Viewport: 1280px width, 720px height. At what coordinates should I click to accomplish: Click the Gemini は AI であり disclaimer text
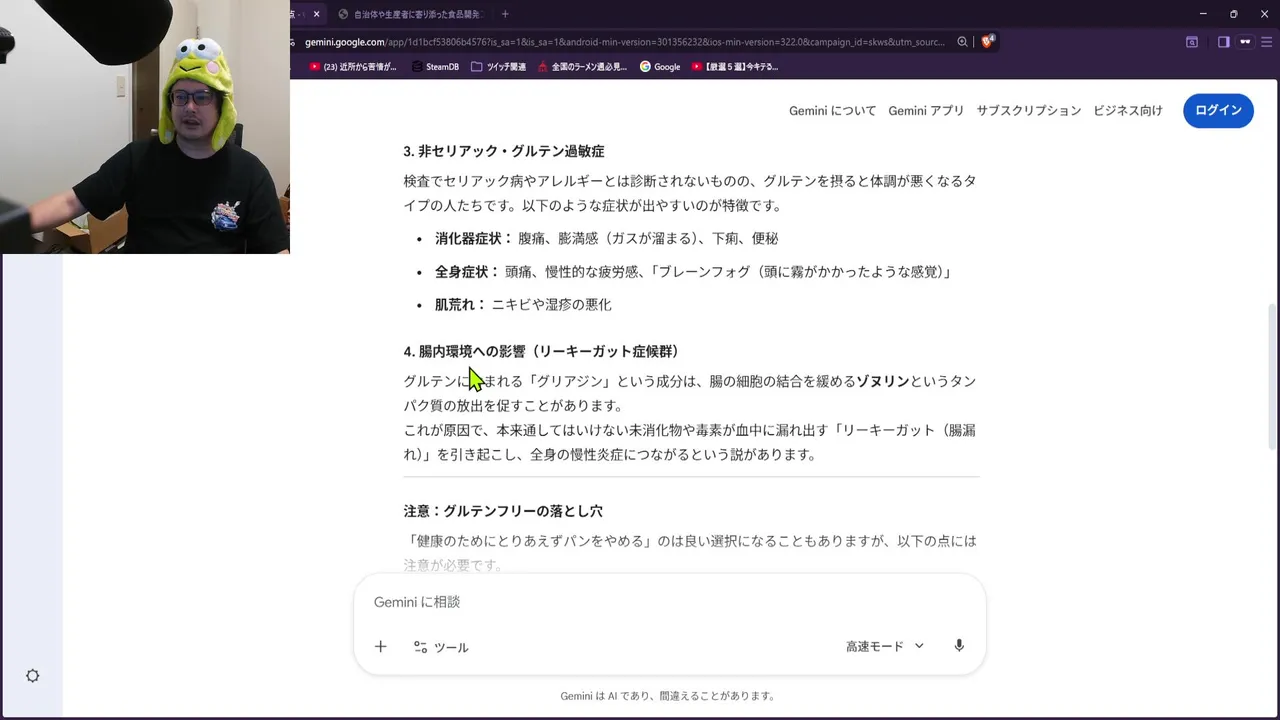668,696
